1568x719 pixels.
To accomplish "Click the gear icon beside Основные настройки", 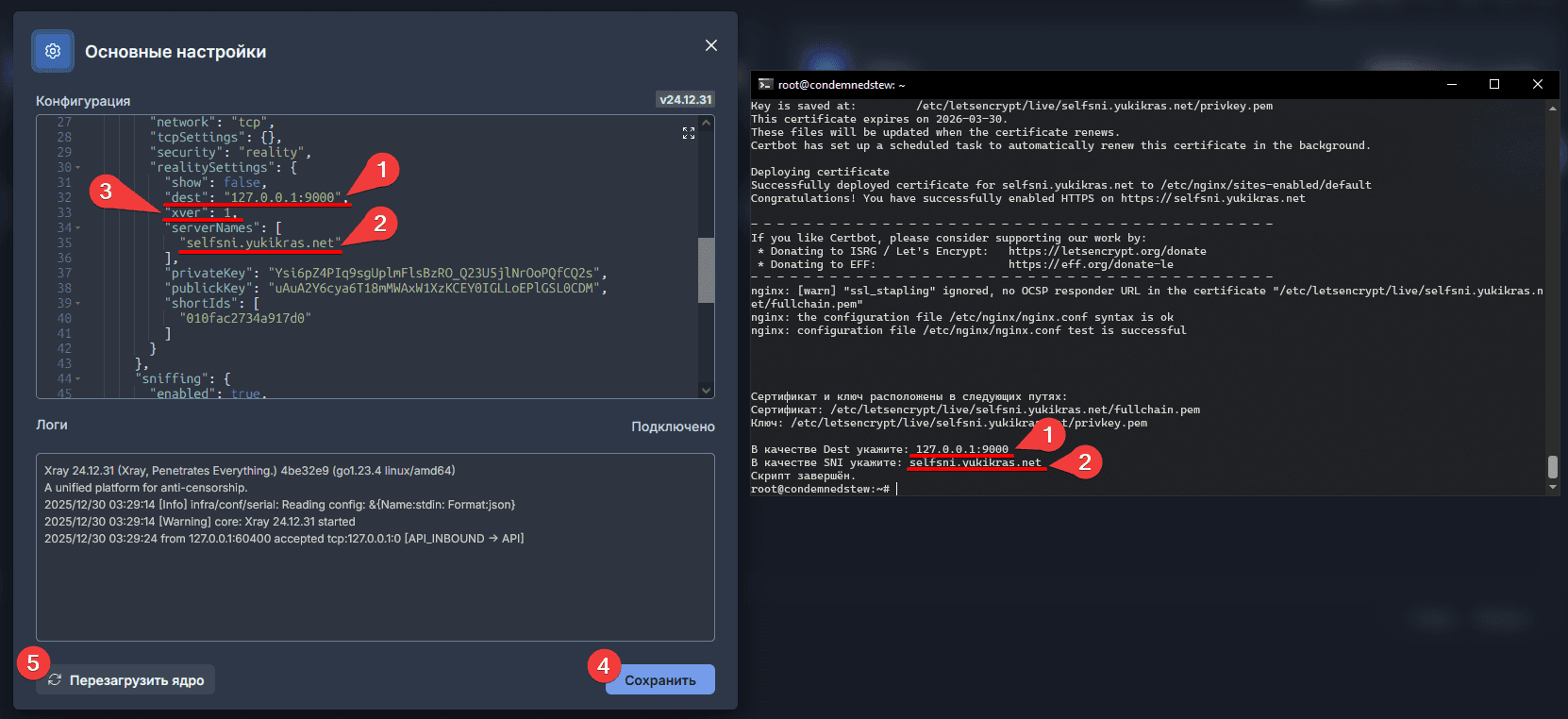I will pos(53,51).
